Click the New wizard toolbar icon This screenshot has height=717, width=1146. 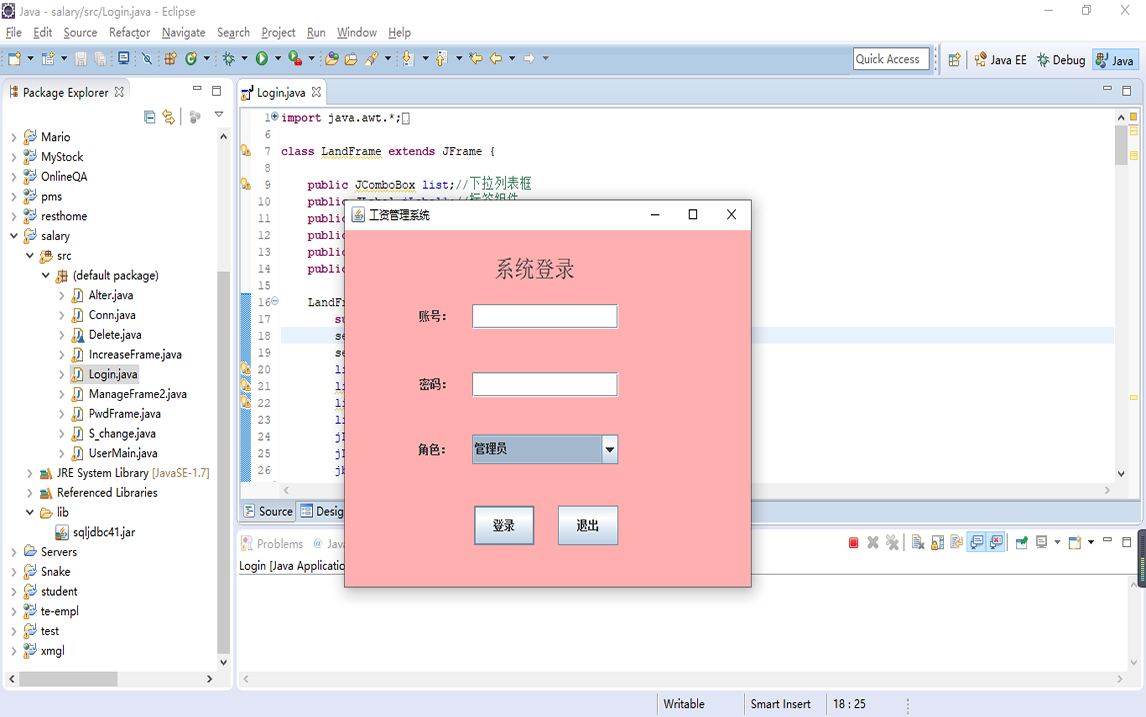14,58
